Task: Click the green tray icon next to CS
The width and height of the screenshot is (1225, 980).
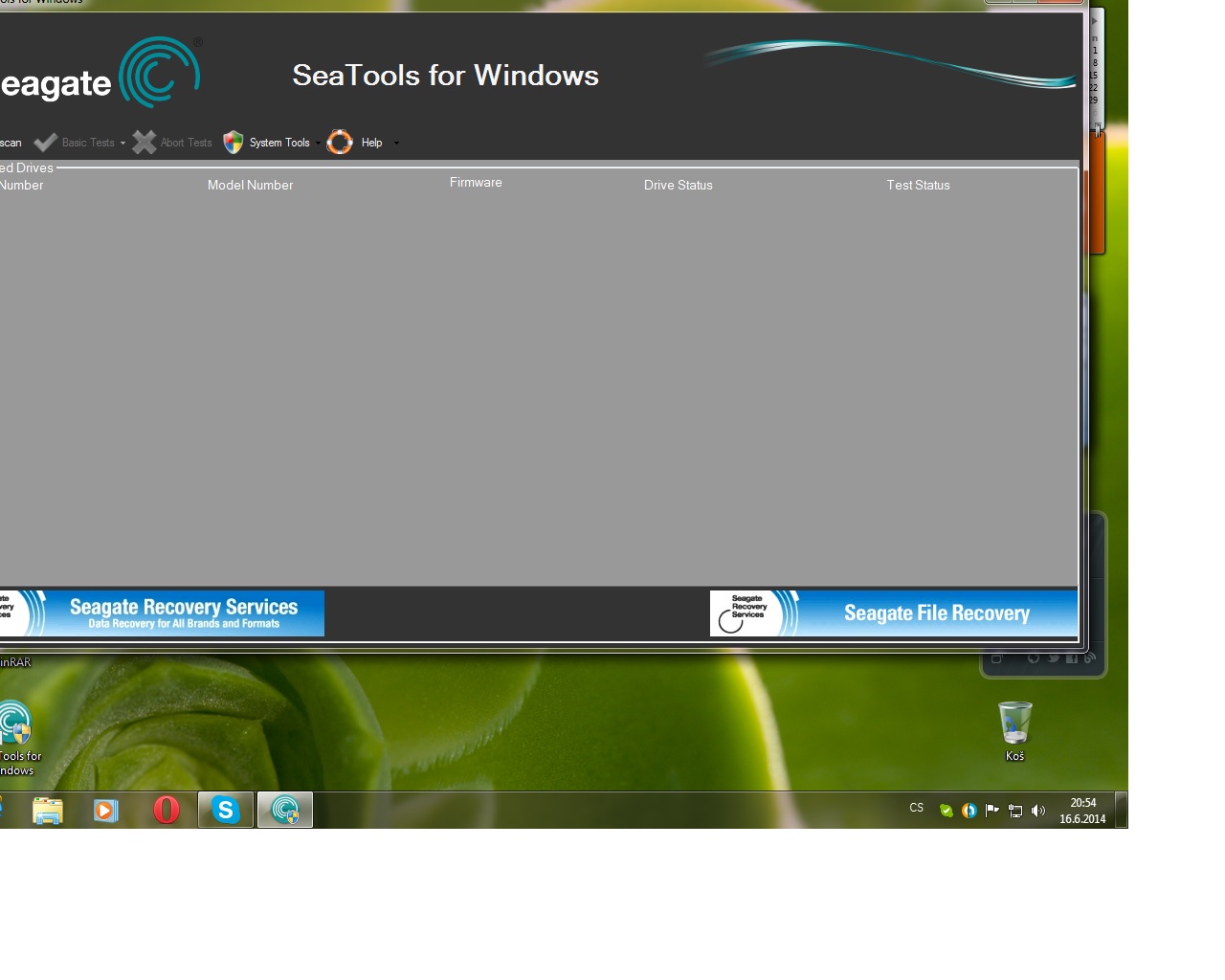Action: tap(946, 811)
